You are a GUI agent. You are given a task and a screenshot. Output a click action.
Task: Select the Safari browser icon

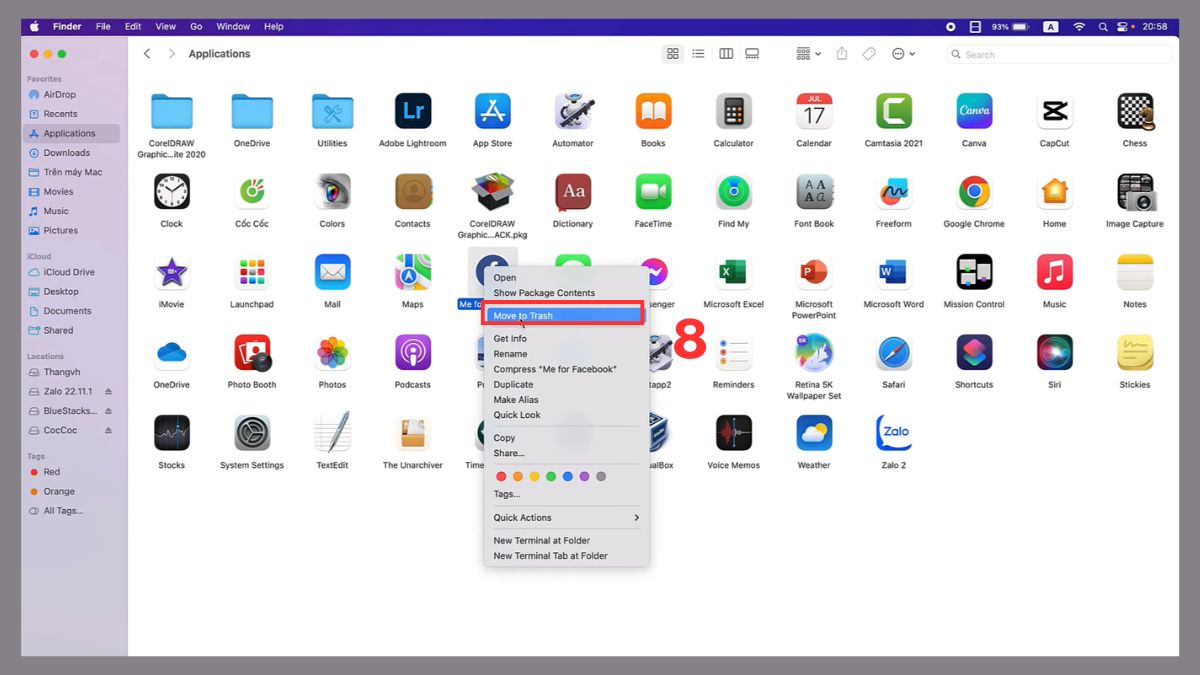click(x=894, y=352)
